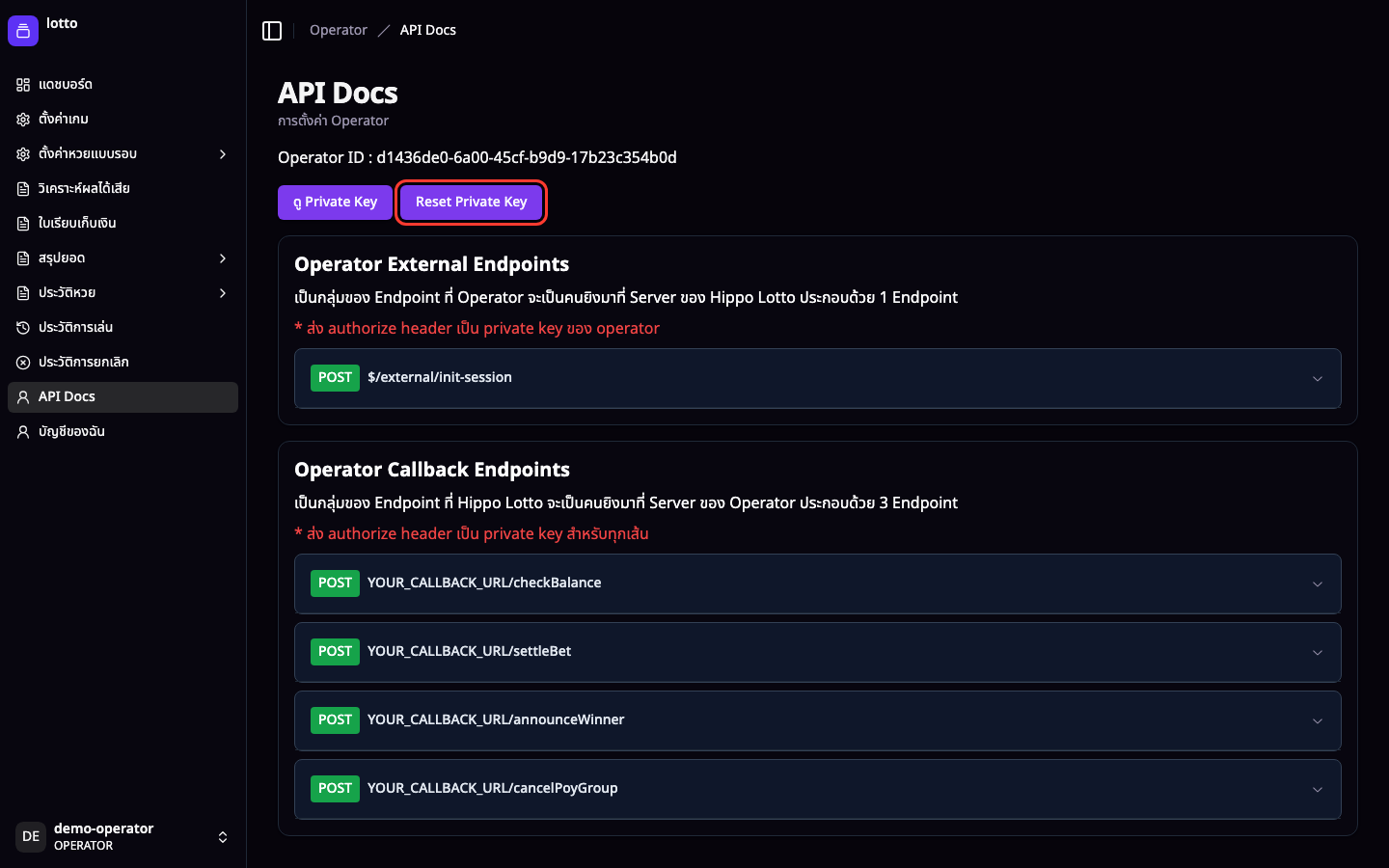Click the Reset Private Key button
The height and width of the screenshot is (868, 1389).
point(472,203)
